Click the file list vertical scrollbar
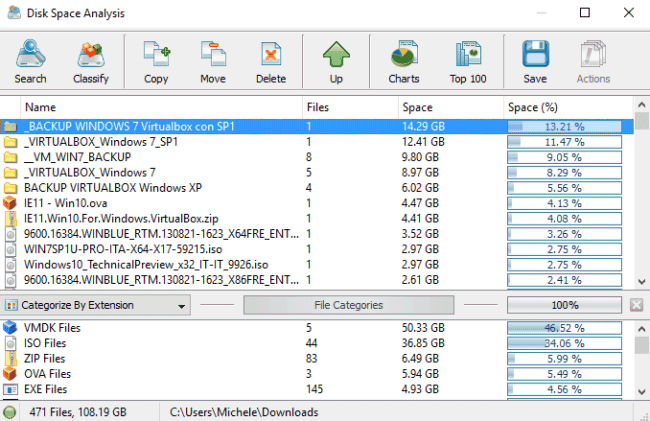 (641, 200)
